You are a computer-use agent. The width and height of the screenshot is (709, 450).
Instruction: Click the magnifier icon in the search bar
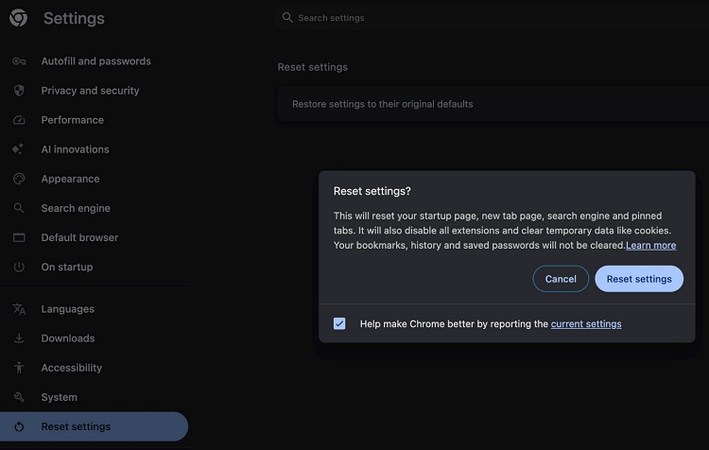click(x=287, y=18)
